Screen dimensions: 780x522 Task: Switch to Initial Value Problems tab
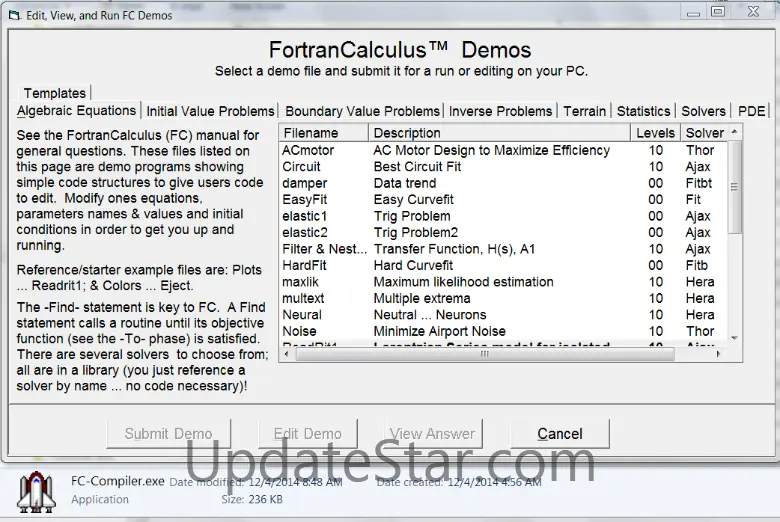(210, 111)
